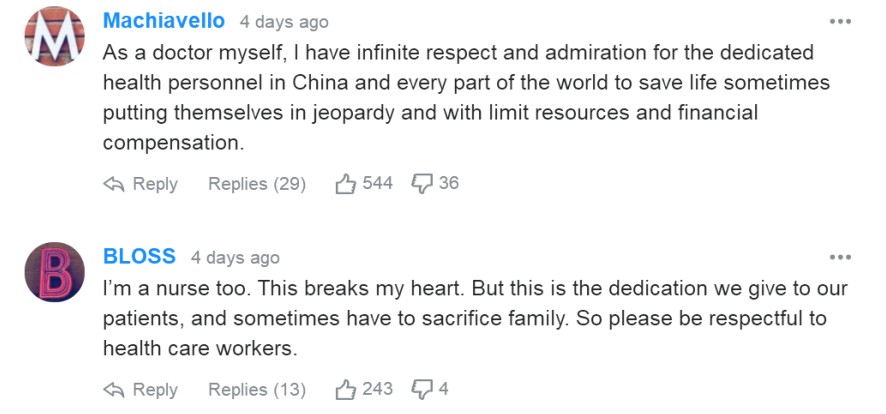Like Machiavello's comment with thumbs up
Image resolution: width=886 pixels, height=414 pixels.
point(346,184)
